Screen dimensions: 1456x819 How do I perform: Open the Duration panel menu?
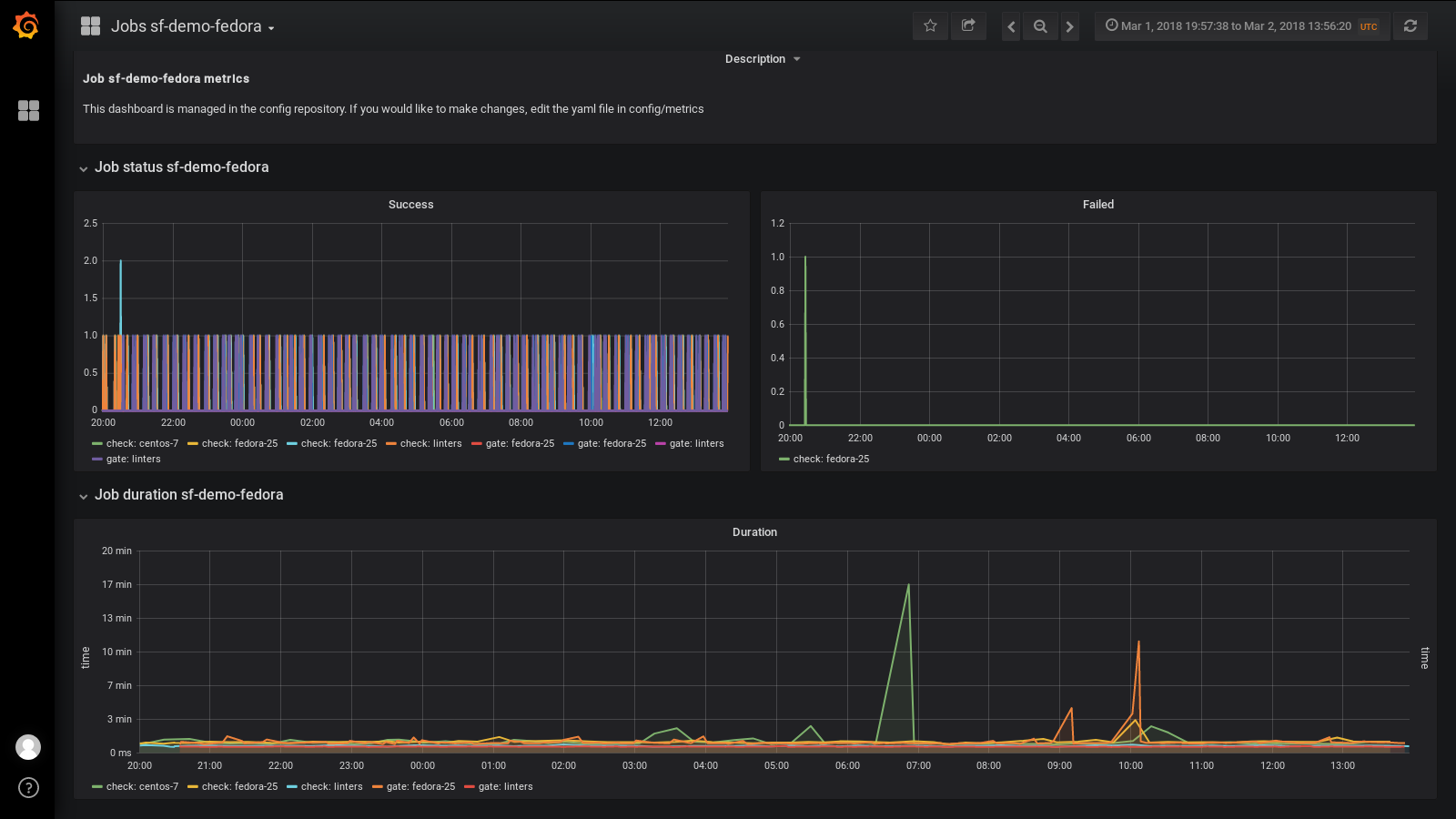coord(753,532)
